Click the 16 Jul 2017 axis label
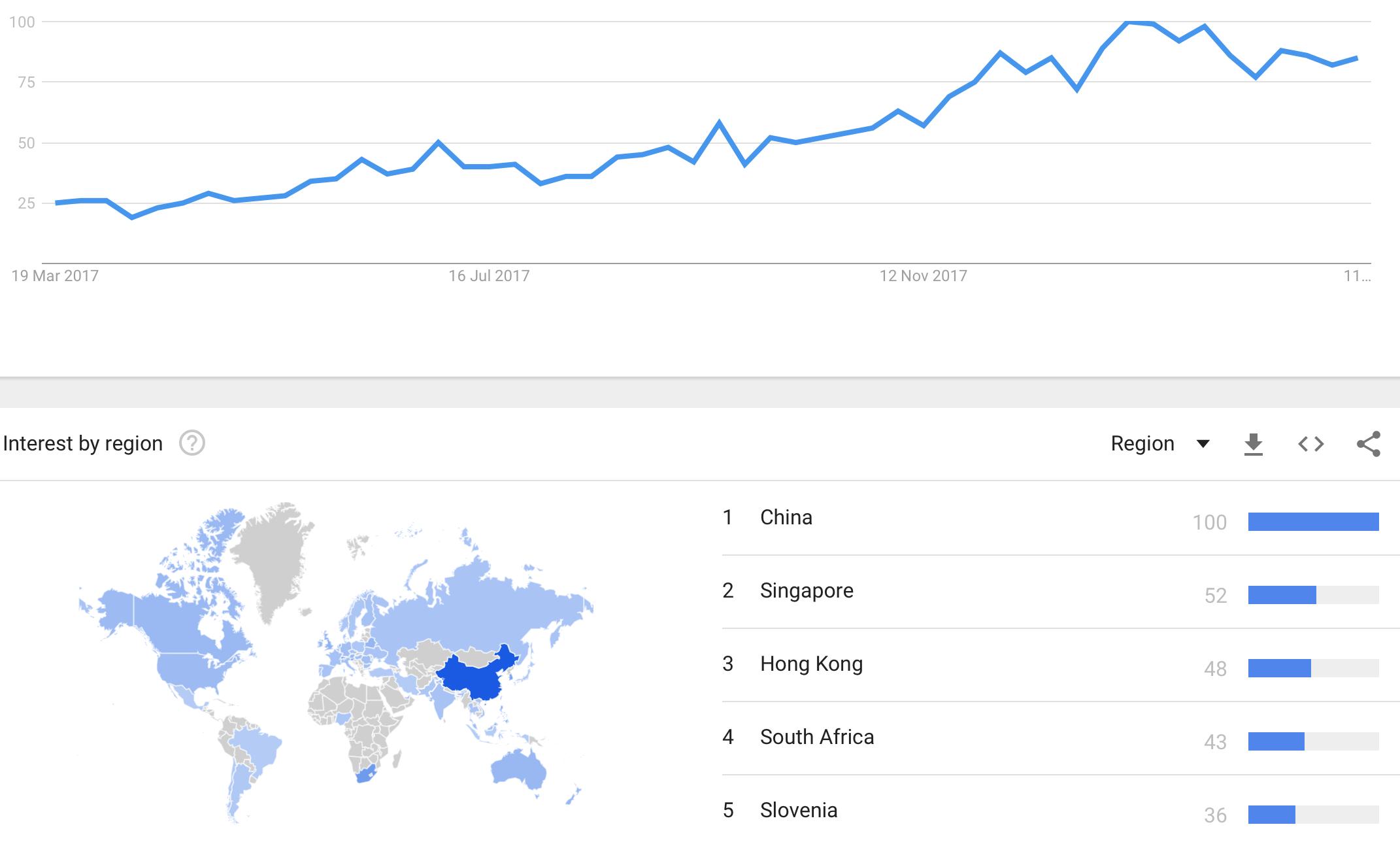This screenshot has width=1400, height=846. pos(489,276)
